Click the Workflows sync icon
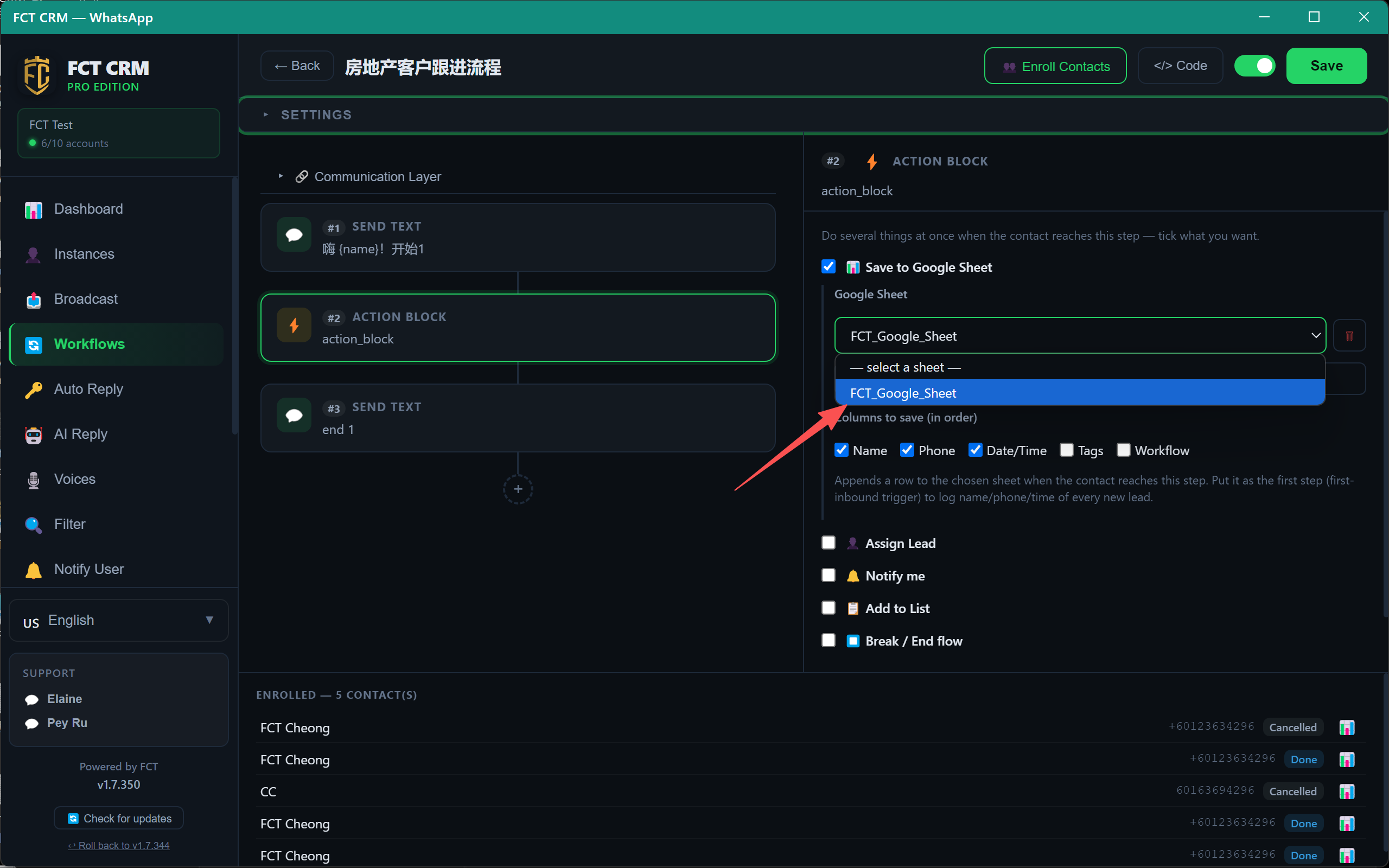This screenshot has width=1389, height=868. [33, 344]
